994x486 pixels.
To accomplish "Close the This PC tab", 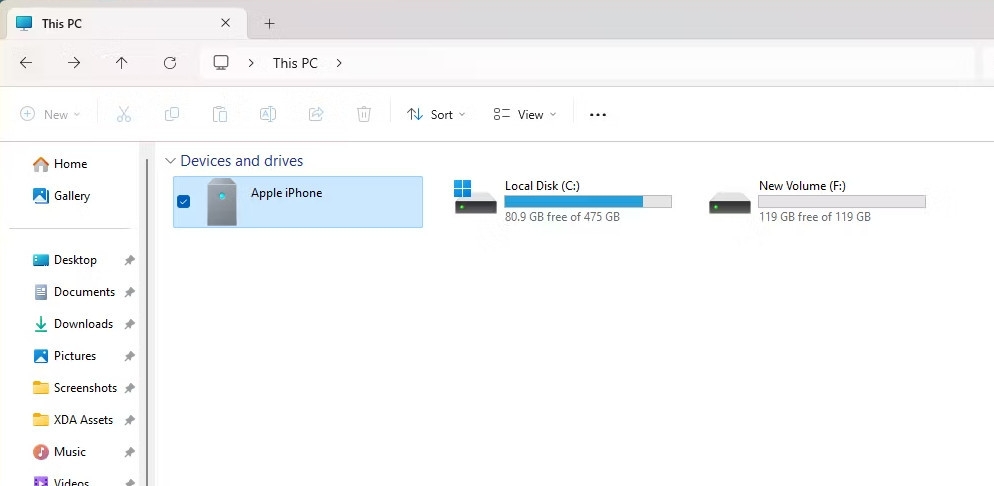I will tap(225, 23).
